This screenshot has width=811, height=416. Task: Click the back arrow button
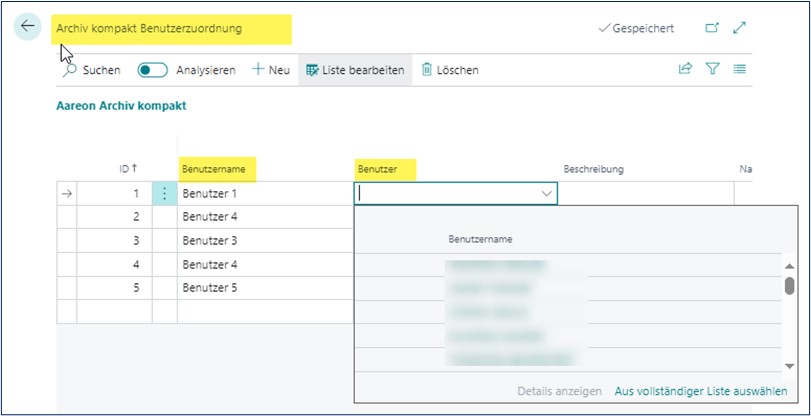click(x=28, y=27)
